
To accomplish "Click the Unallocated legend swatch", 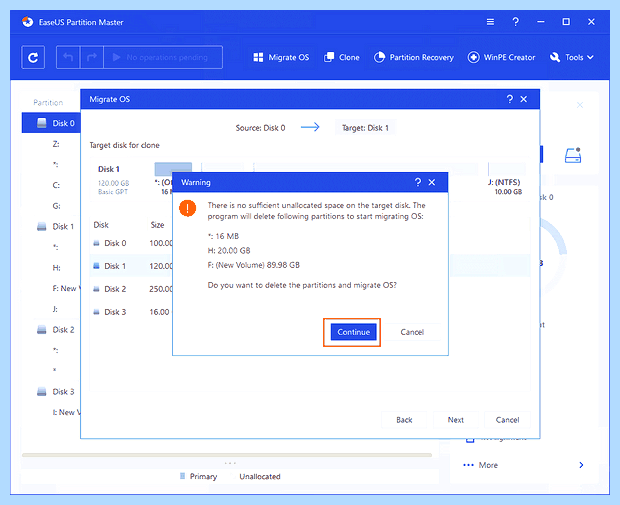I will tap(233, 476).
